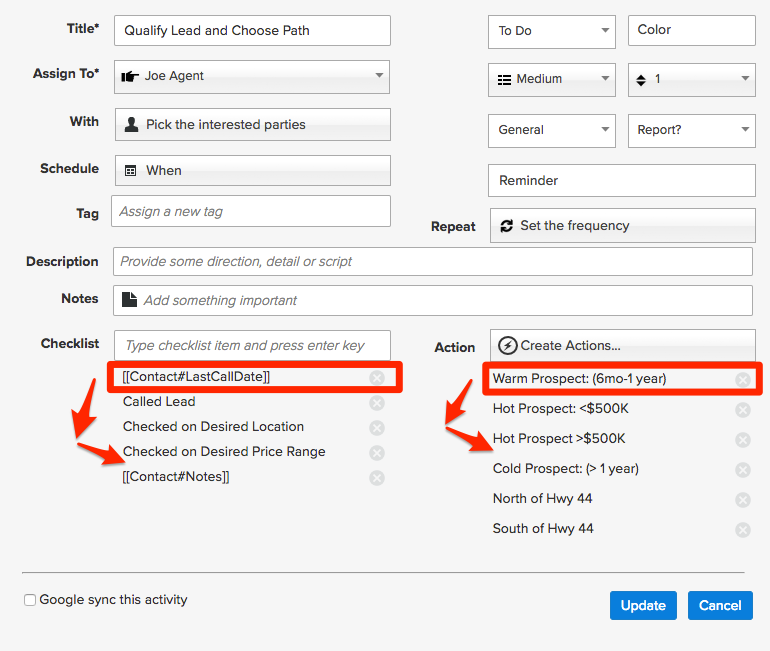Click the calendar icon in Schedule
Screen dimensions: 770x651
click(x=131, y=171)
